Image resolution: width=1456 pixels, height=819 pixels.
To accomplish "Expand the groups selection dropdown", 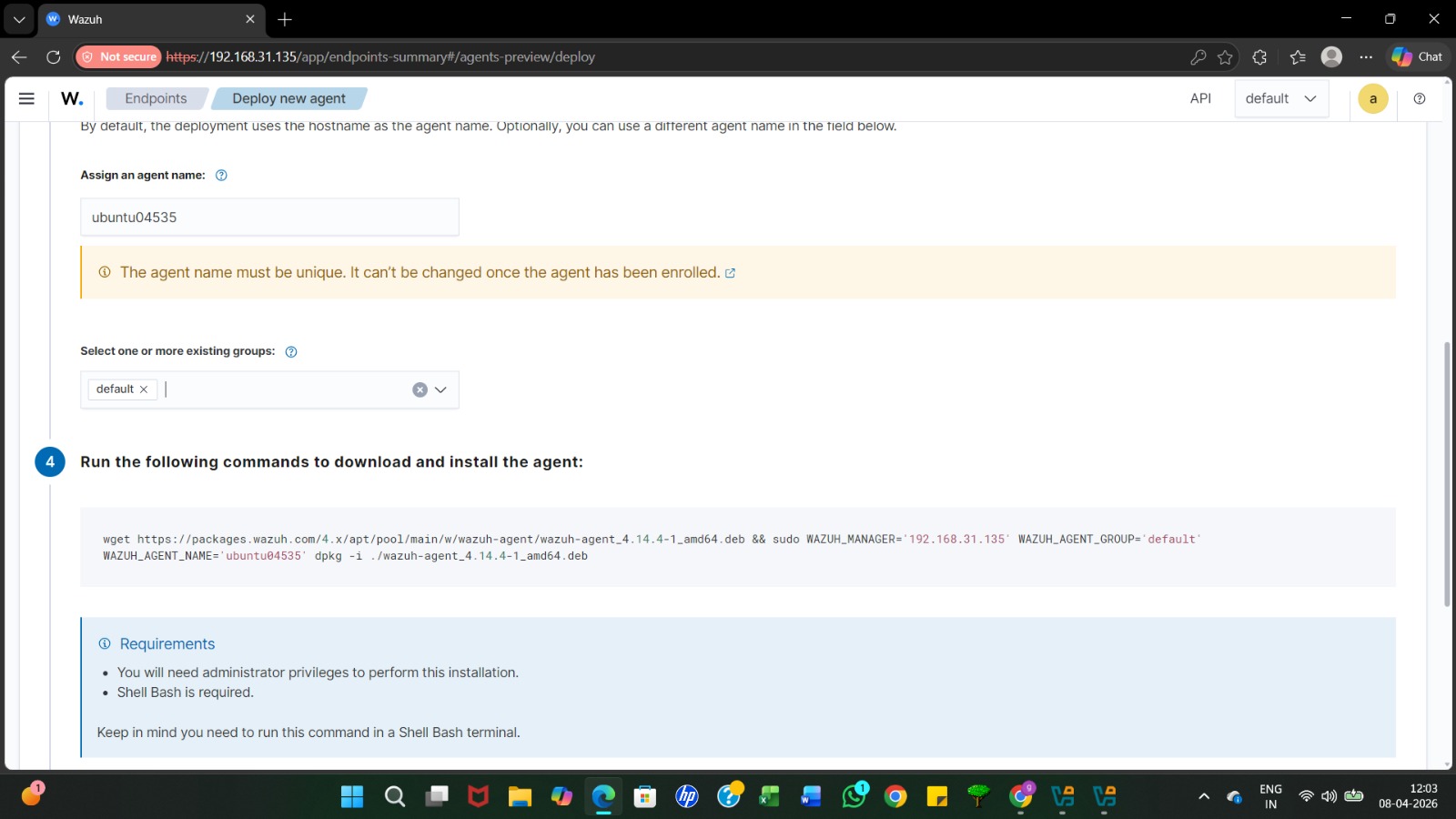I will pos(441,389).
